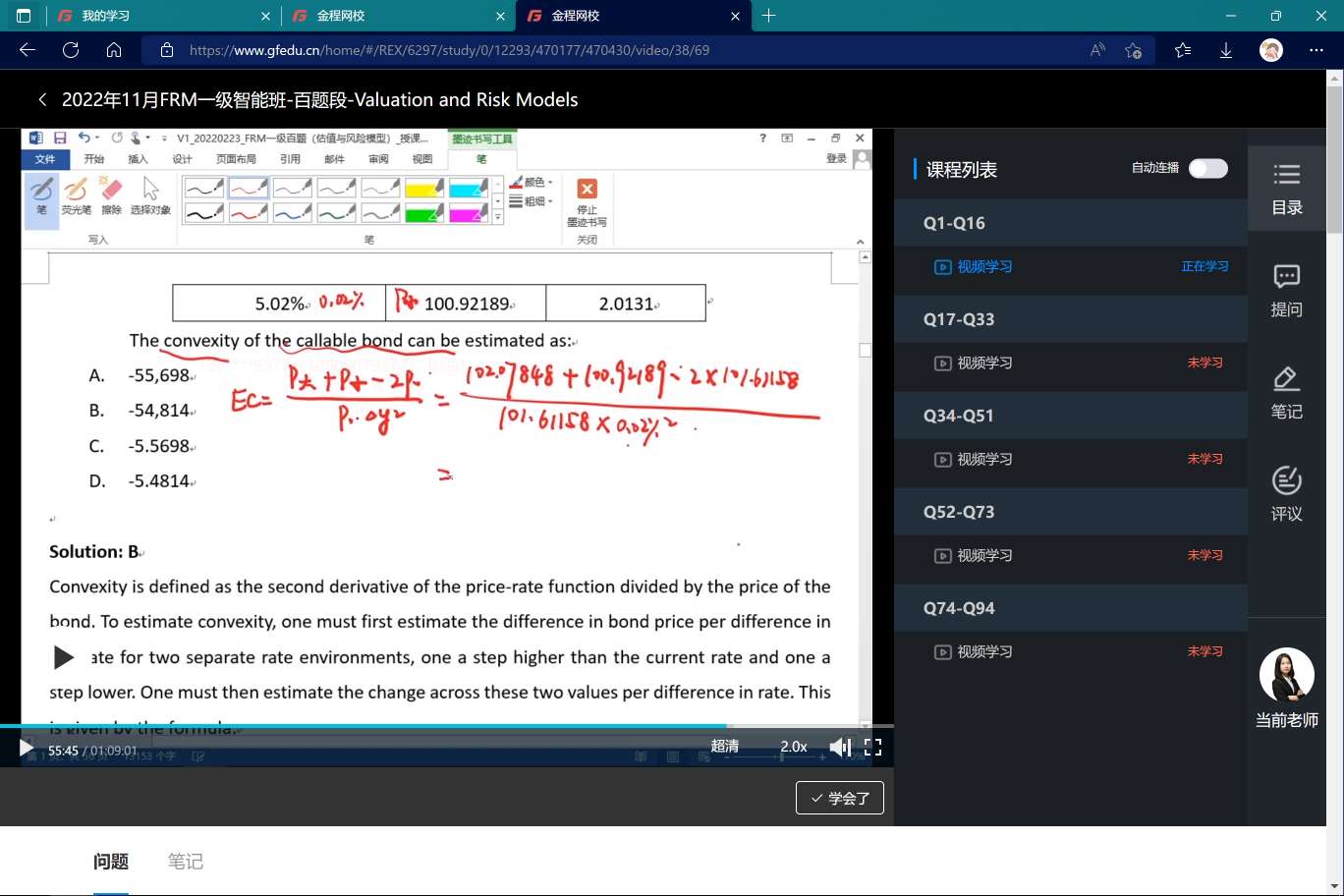Screen dimensions: 1344x896
Task: Change playback speed 2.0x setting
Action: 794,747
